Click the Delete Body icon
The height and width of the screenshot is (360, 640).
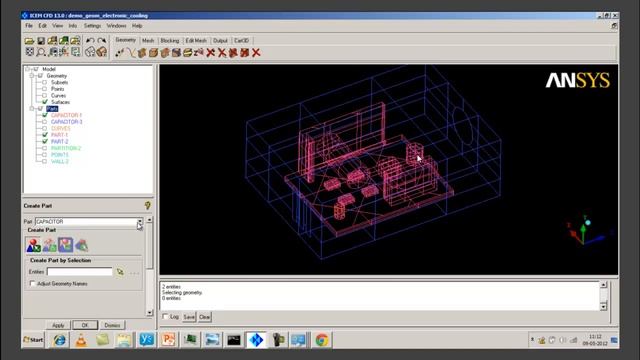coord(245,53)
